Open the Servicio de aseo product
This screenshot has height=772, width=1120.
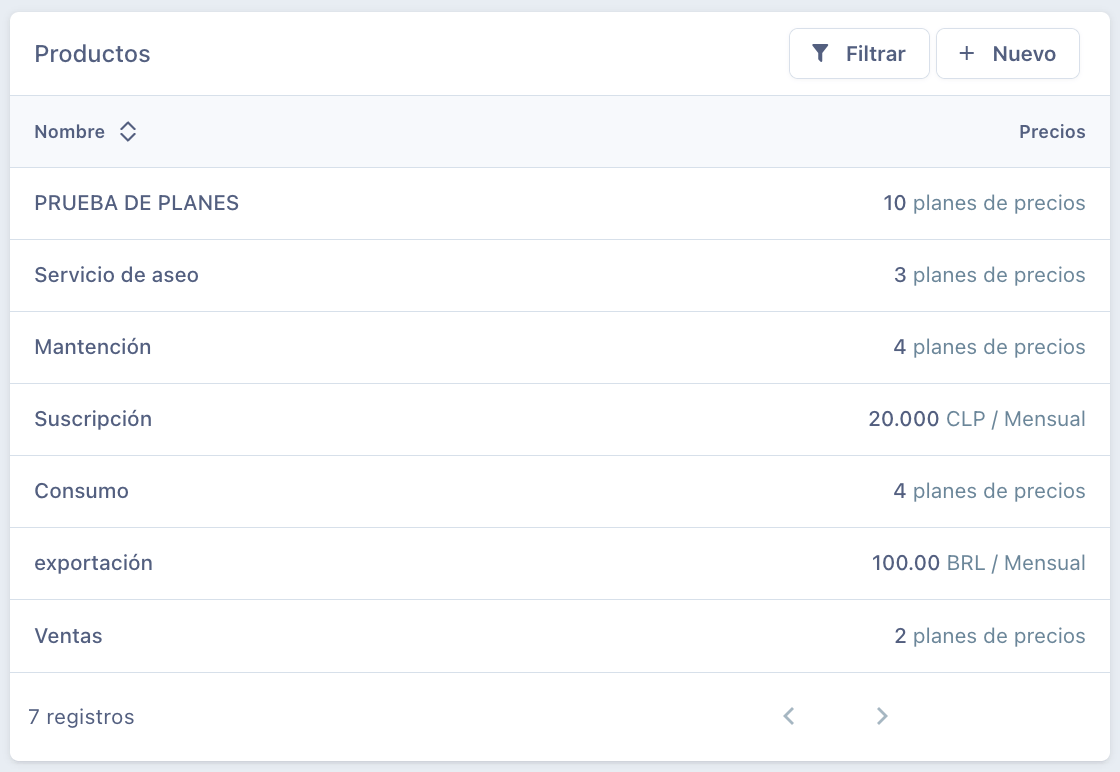pyautogui.click(x=116, y=275)
